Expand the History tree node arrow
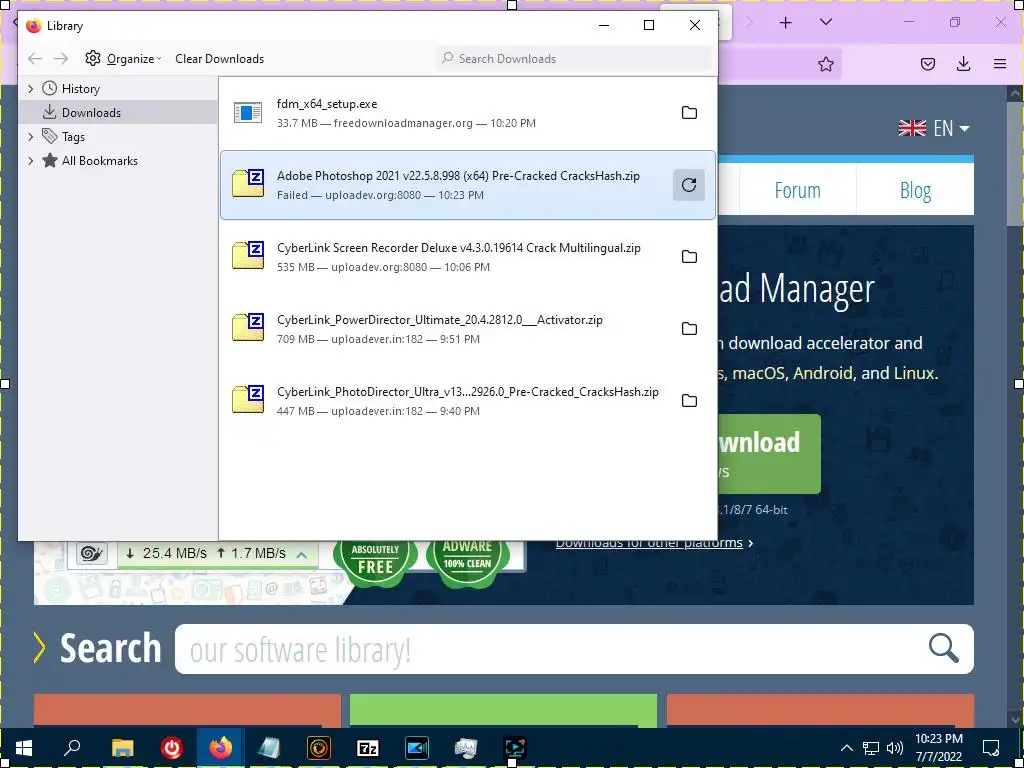This screenshot has height=768, width=1024. 30,89
